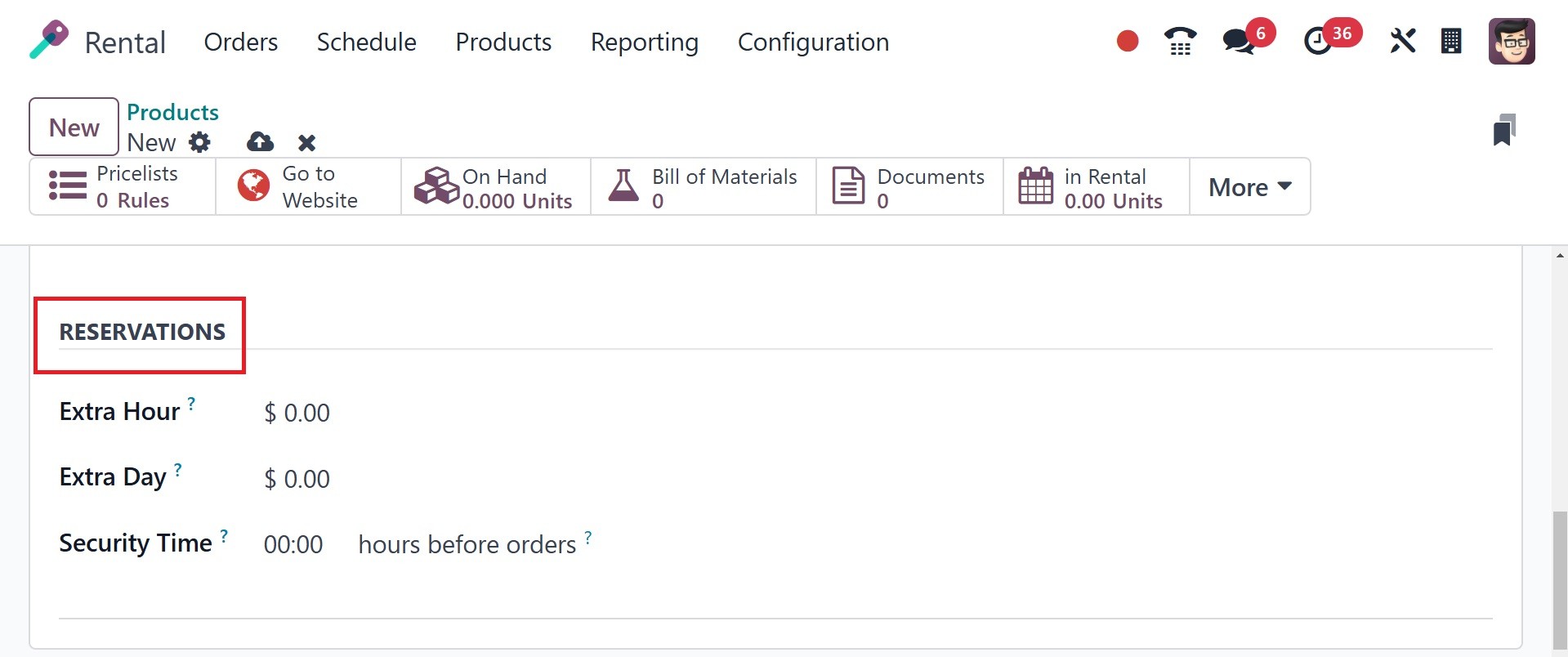Click the cloud save record icon
Screen dimensions: 1568x657
coord(260,142)
